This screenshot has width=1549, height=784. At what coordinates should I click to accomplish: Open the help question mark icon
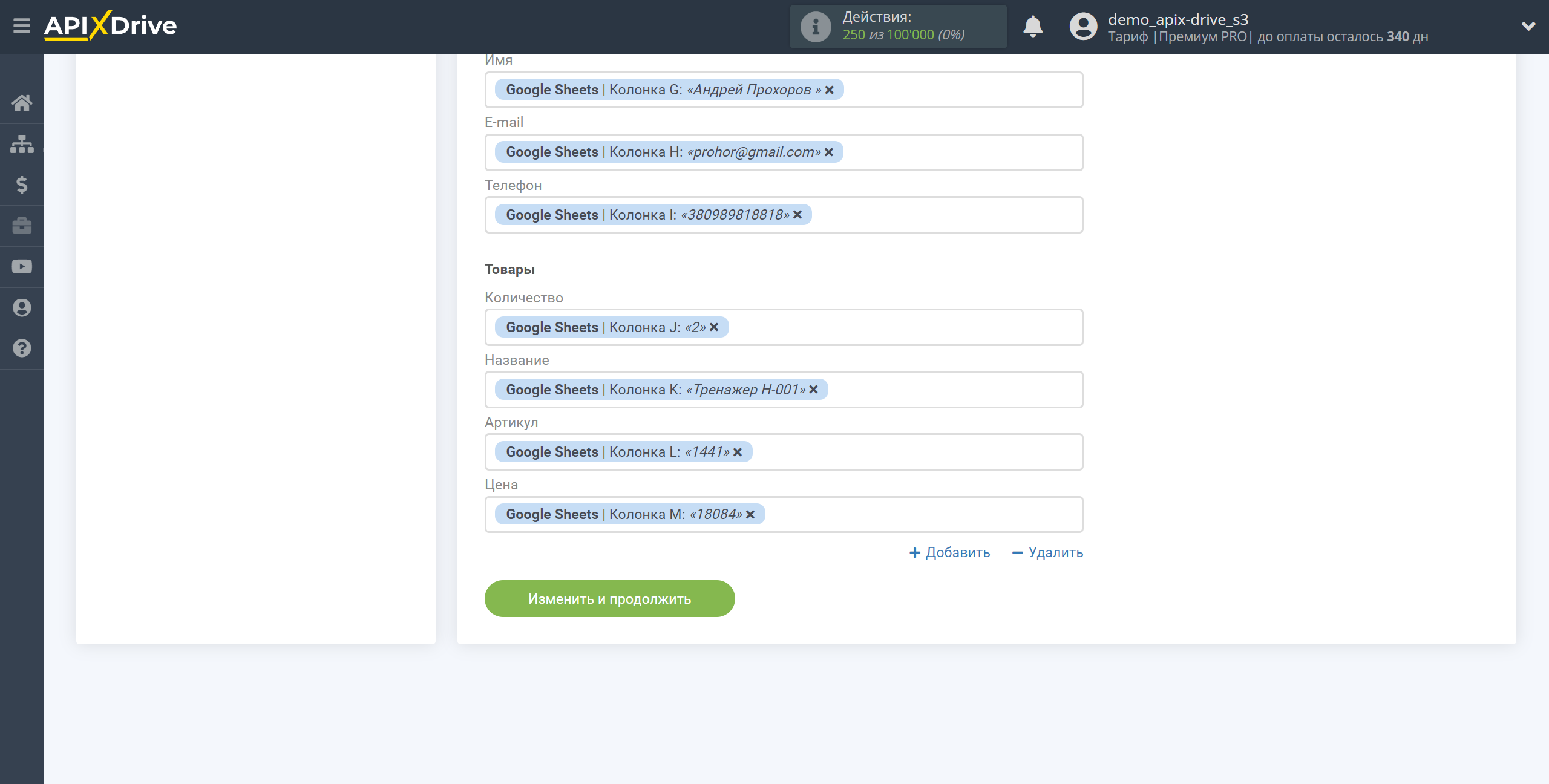[22, 348]
